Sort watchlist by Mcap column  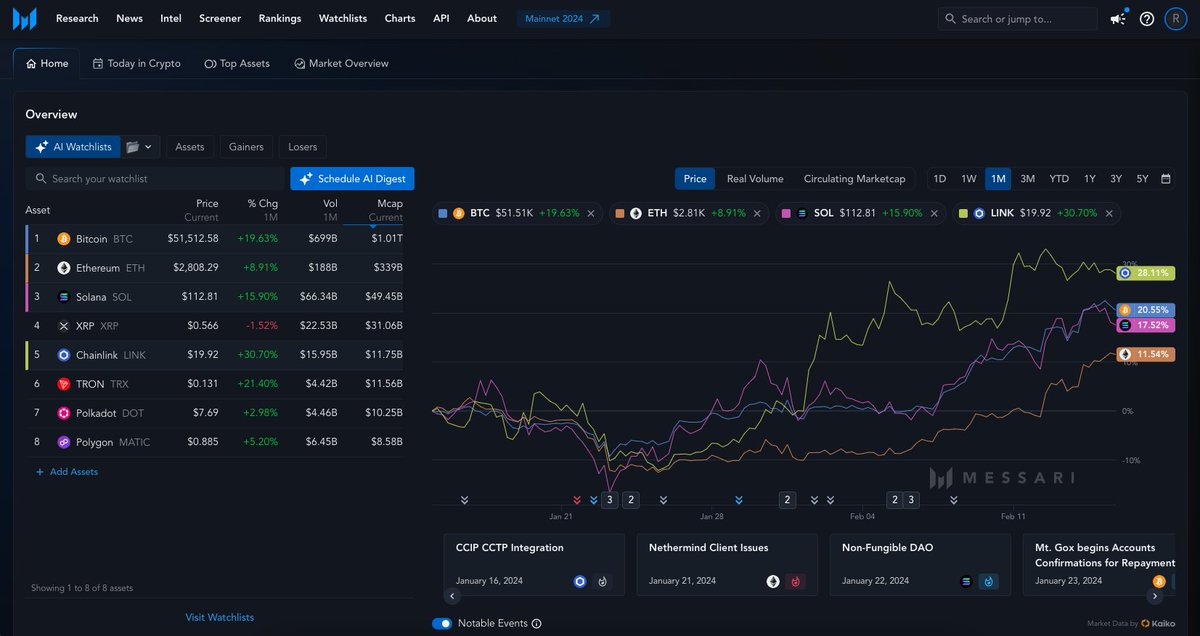coord(386,210)
